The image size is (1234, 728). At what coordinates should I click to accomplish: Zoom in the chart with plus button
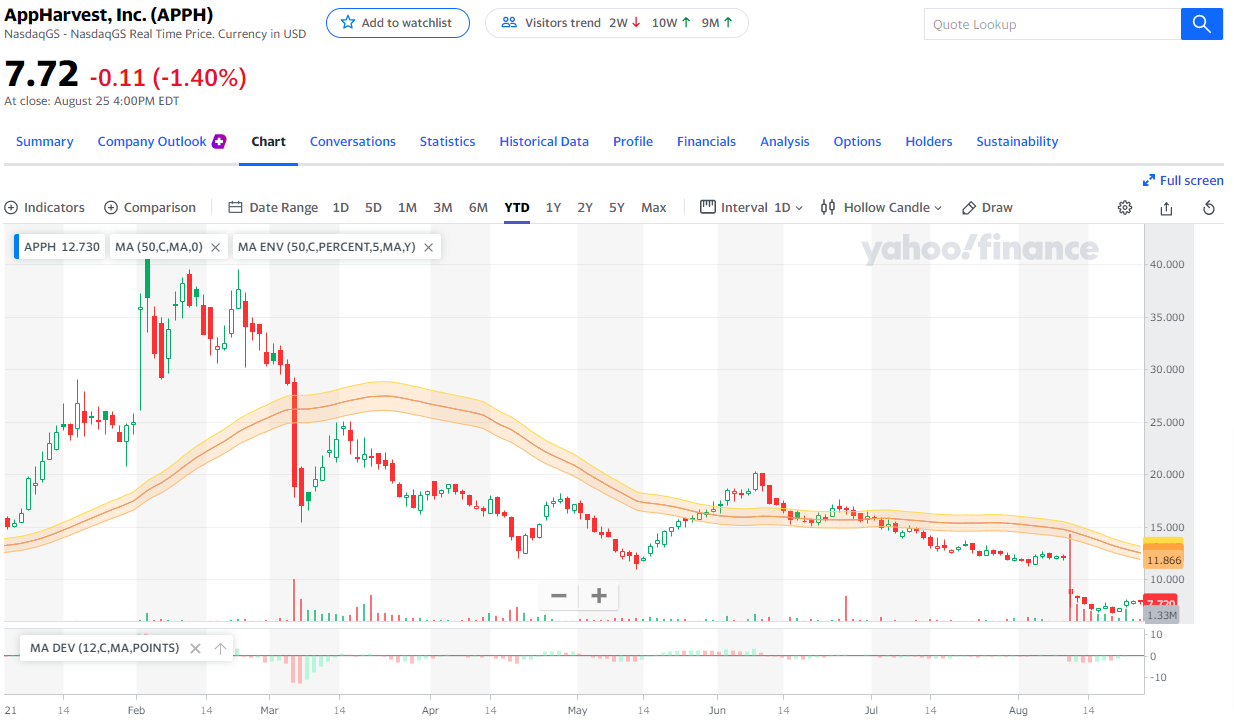pos(599,596)
